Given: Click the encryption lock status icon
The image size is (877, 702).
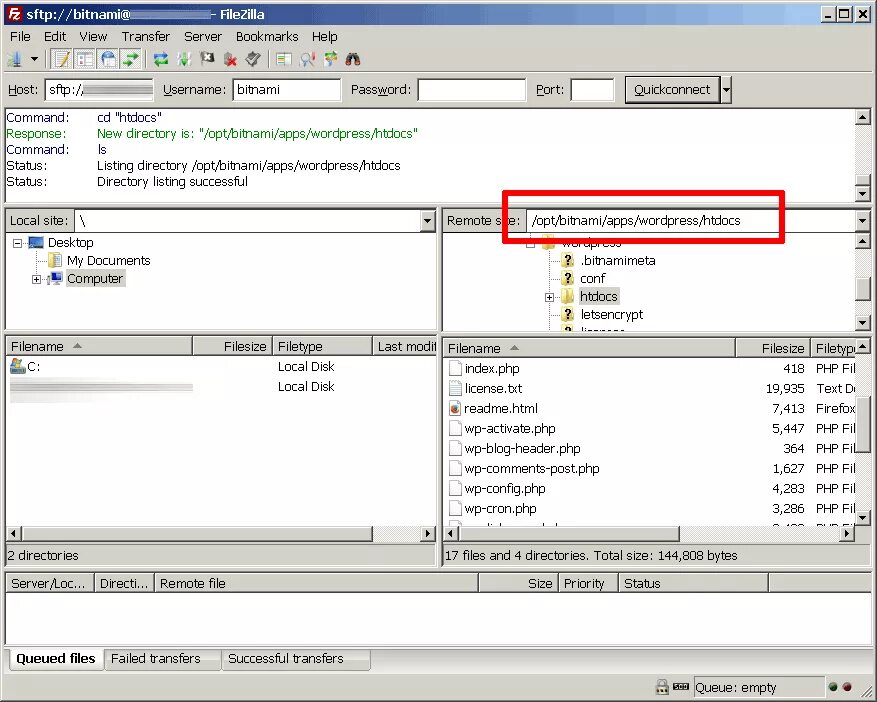Looking at the screenshot, I should click(662, 686).
